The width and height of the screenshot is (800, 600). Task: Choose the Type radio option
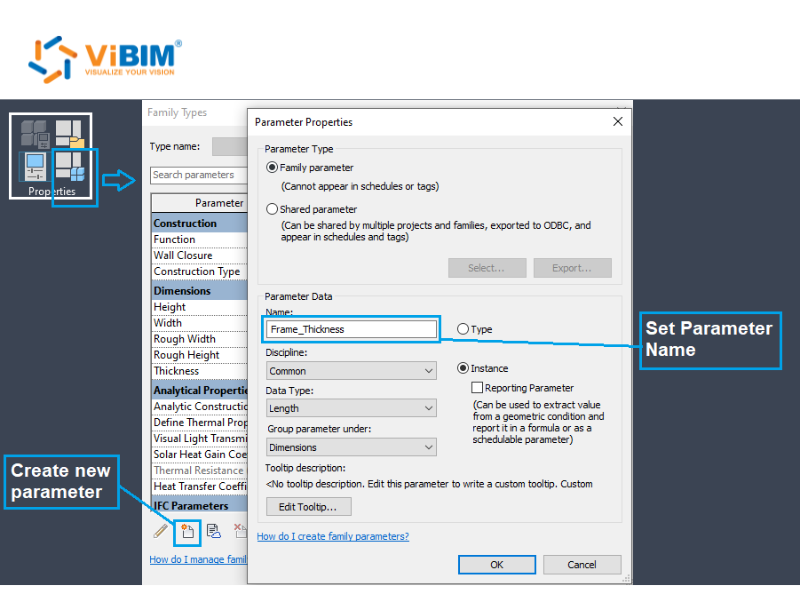463,329
